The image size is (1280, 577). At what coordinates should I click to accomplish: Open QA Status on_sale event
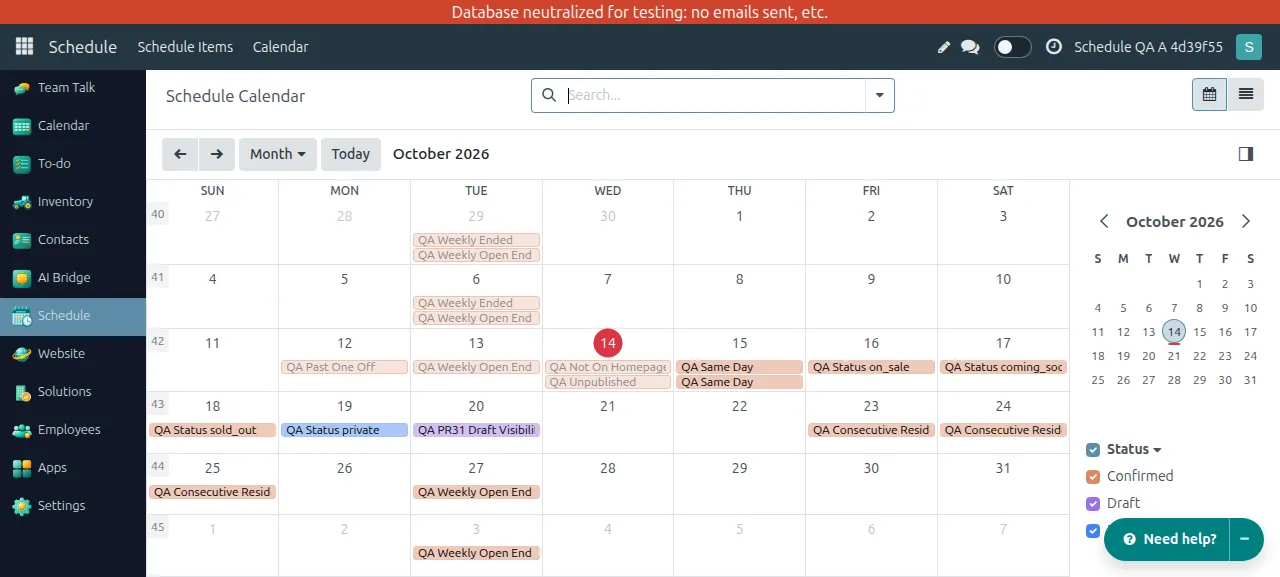click(x=871, y=367)
